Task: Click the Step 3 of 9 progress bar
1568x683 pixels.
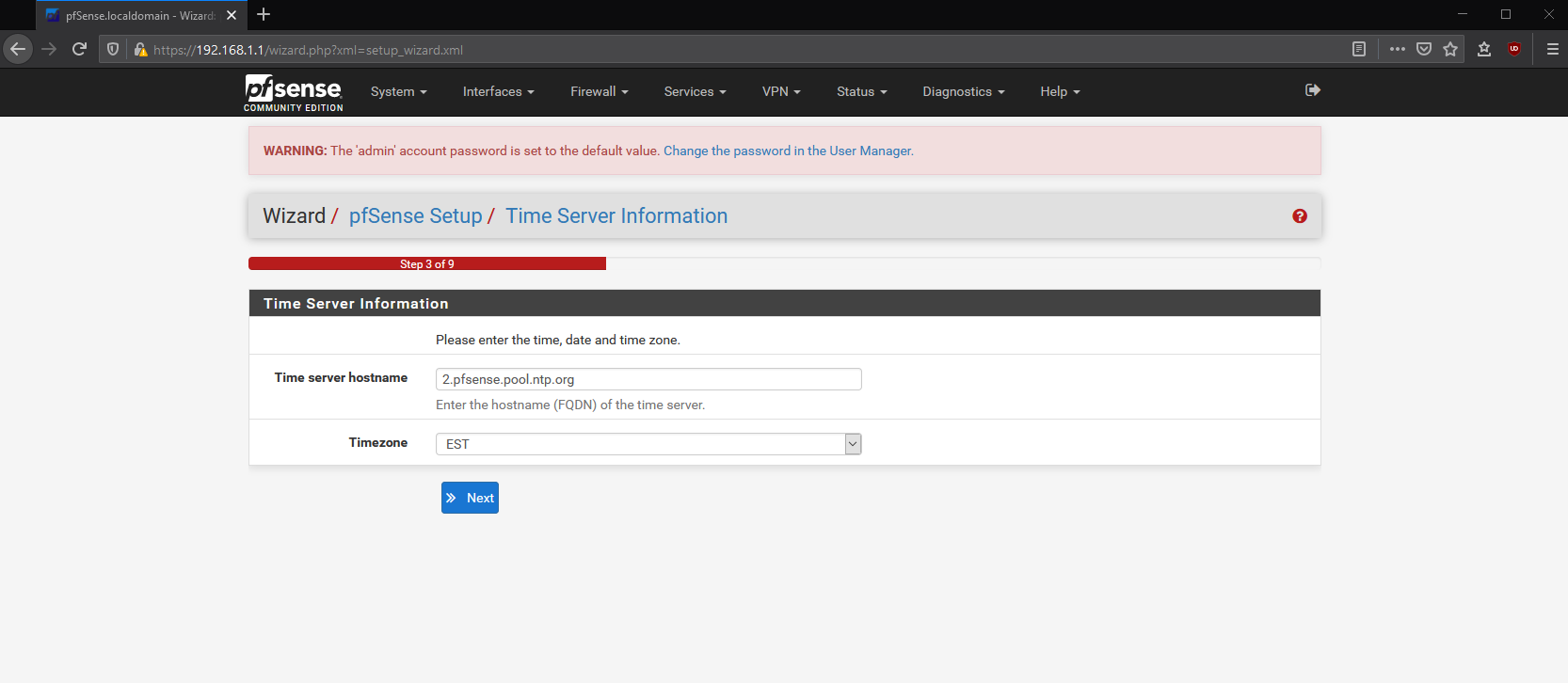Action: [427, 263]
